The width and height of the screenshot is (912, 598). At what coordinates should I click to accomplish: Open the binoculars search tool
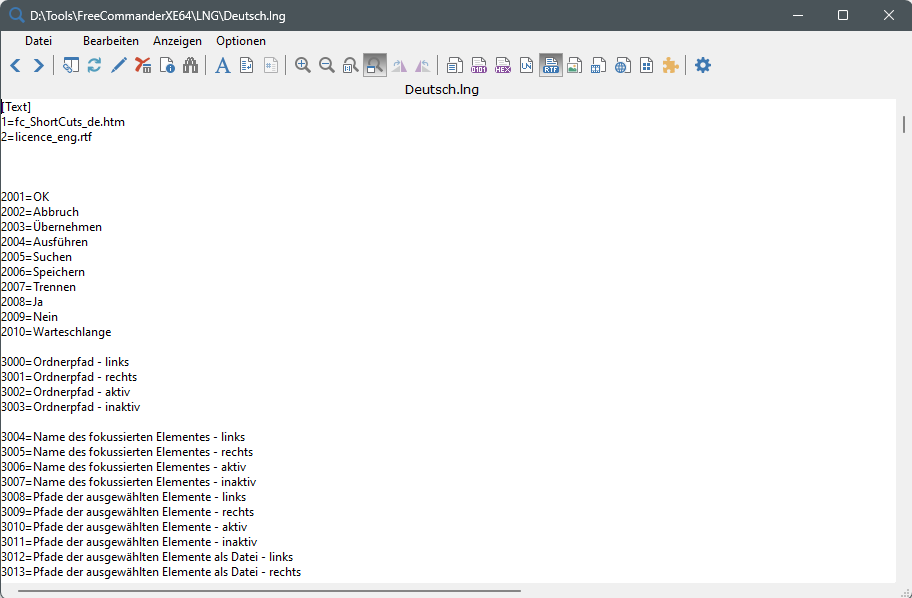191,66
